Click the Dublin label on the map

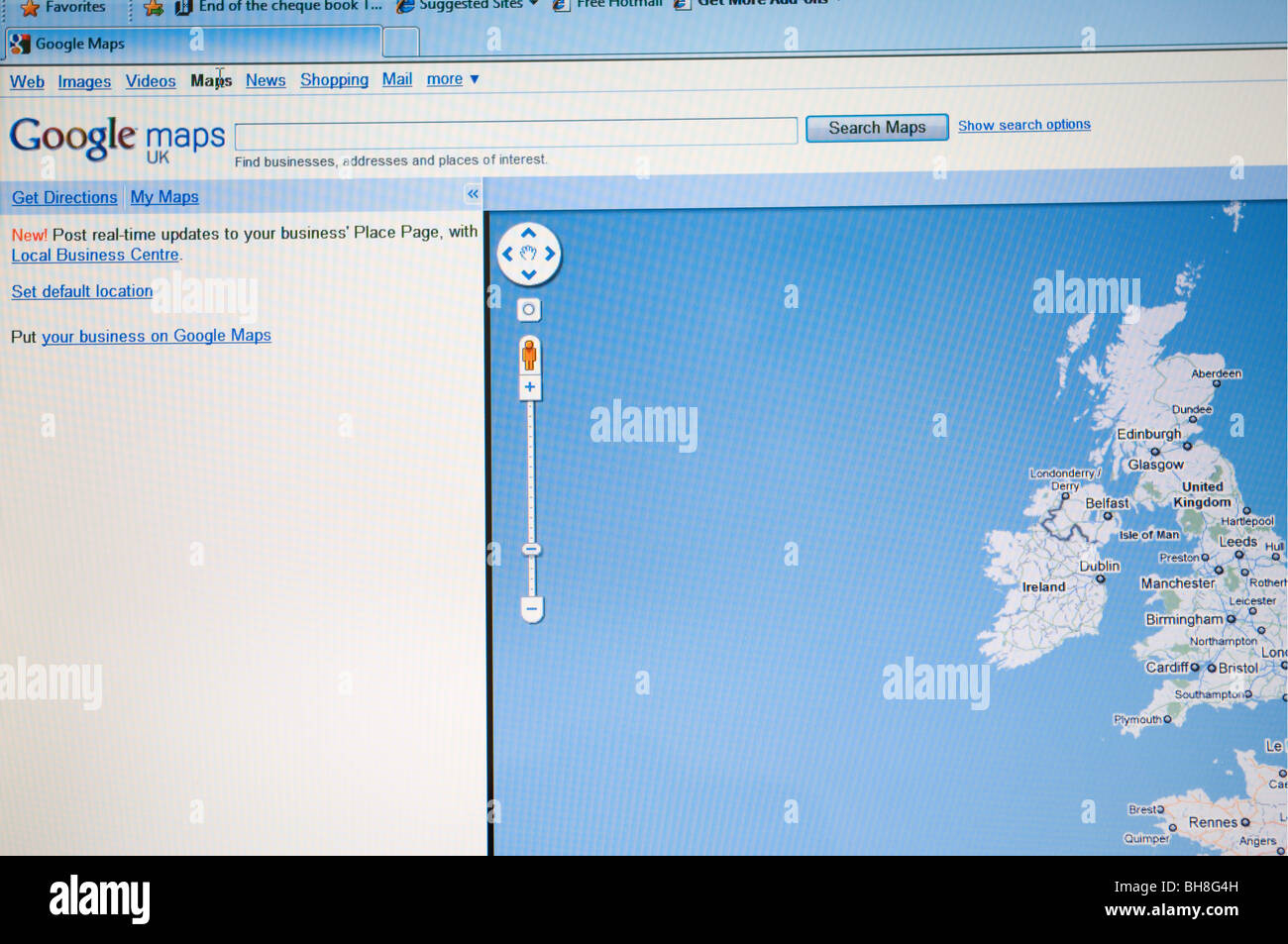click(1100, 566)
